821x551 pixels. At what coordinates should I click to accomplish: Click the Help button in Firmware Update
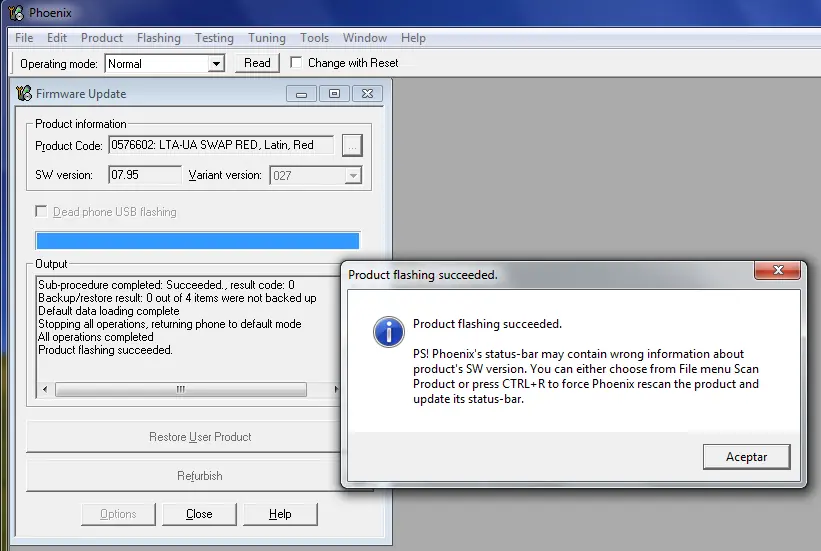(280, 514)
